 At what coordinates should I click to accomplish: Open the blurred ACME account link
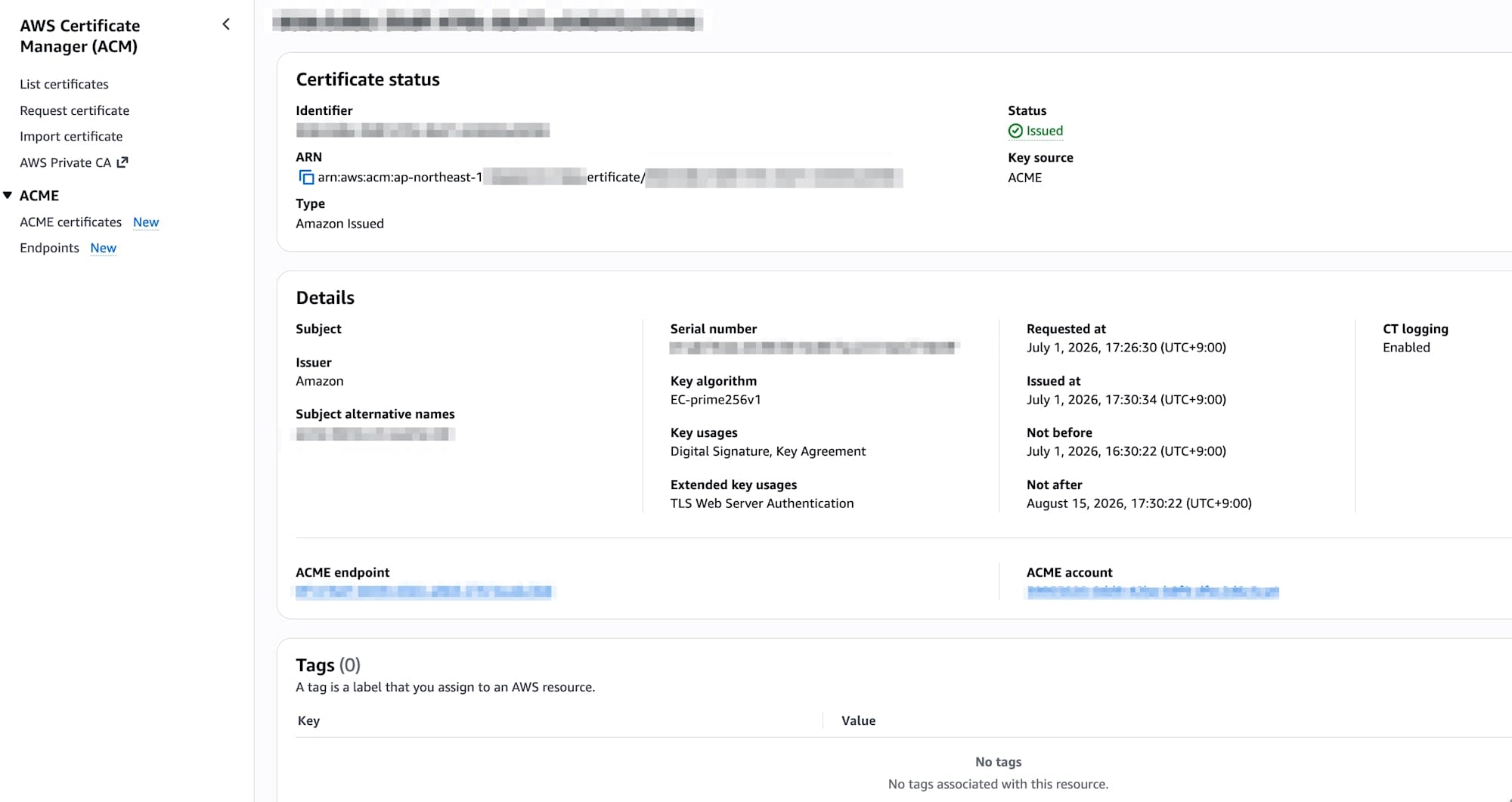click(1153, 591)
